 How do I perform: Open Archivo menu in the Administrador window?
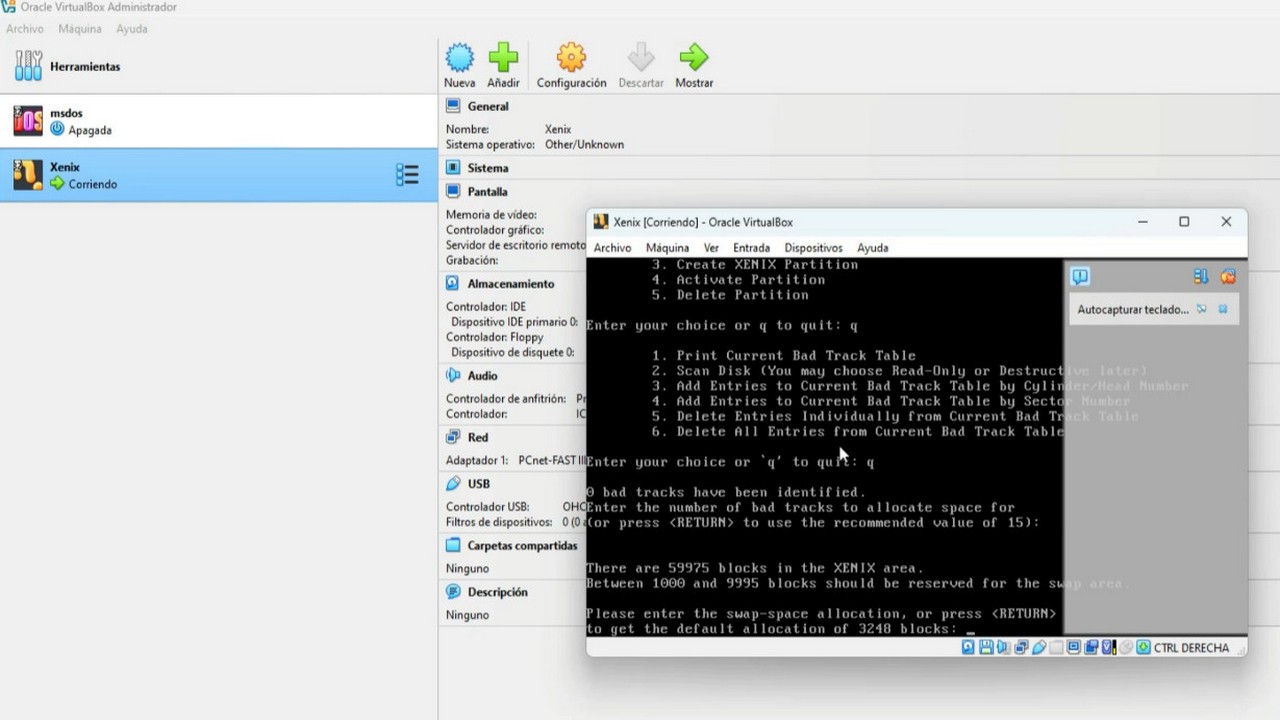[x=25, y=29]
